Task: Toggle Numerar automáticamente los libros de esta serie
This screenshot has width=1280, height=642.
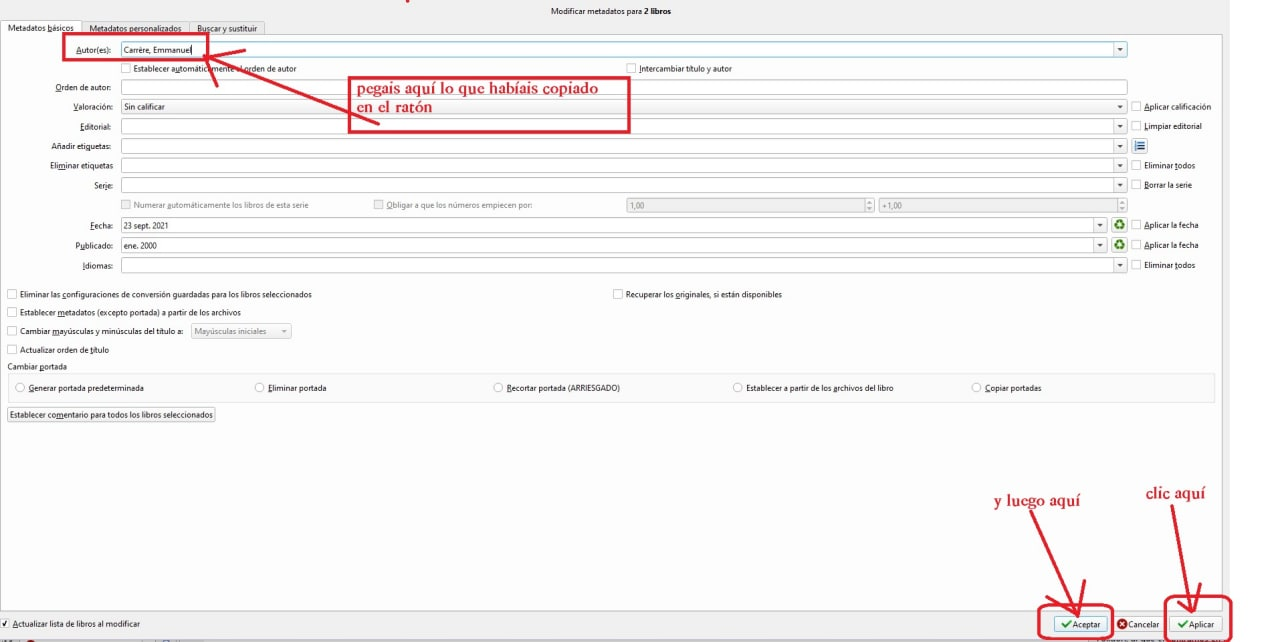Action: pos(214,205)
